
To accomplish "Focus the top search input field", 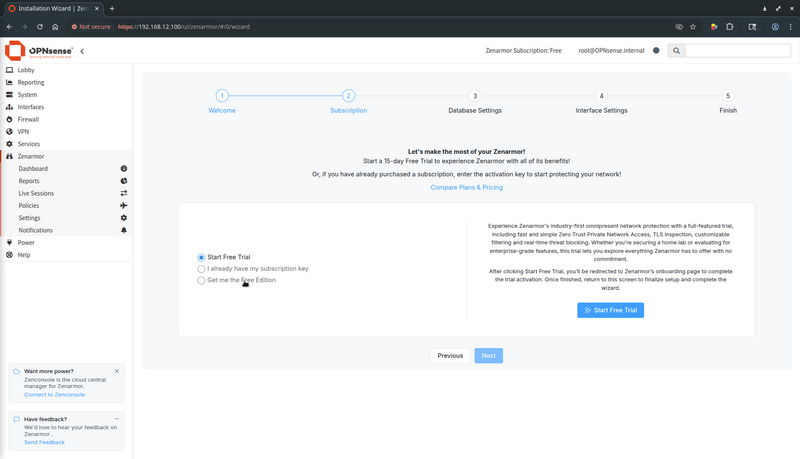I will point(738,50).
